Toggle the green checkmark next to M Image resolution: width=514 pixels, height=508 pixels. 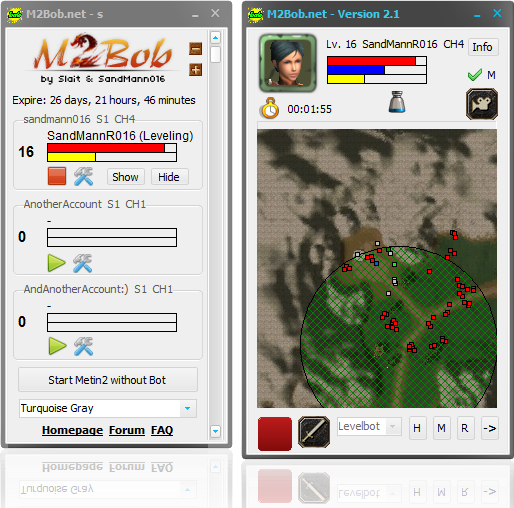[475, 75]
